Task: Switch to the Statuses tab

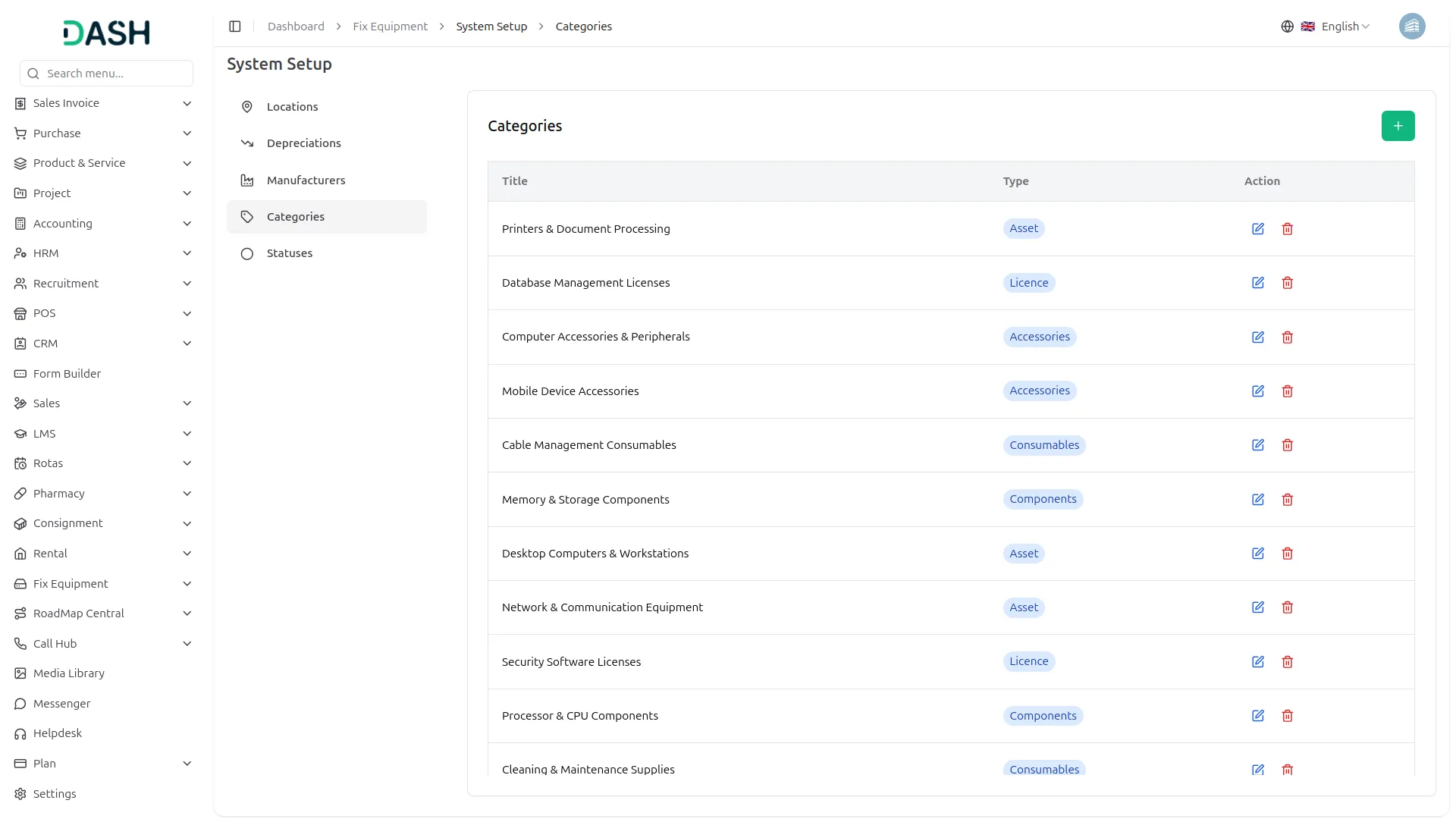Action: pyautogui.click(x=289, y=253)
